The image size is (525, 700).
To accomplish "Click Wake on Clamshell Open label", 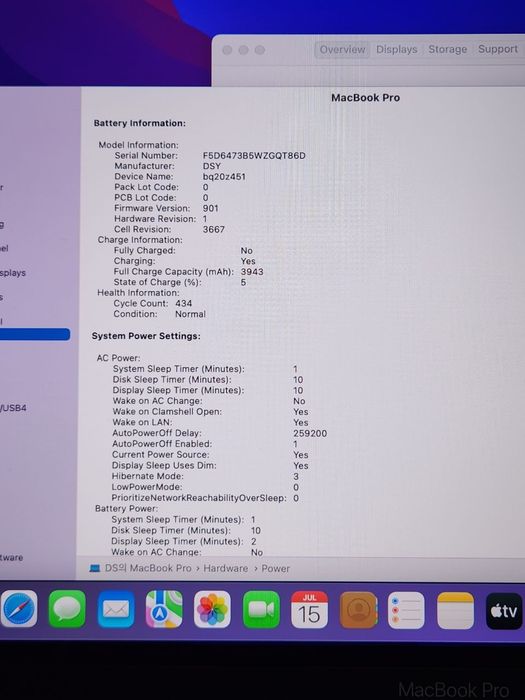I will [167, 412].
